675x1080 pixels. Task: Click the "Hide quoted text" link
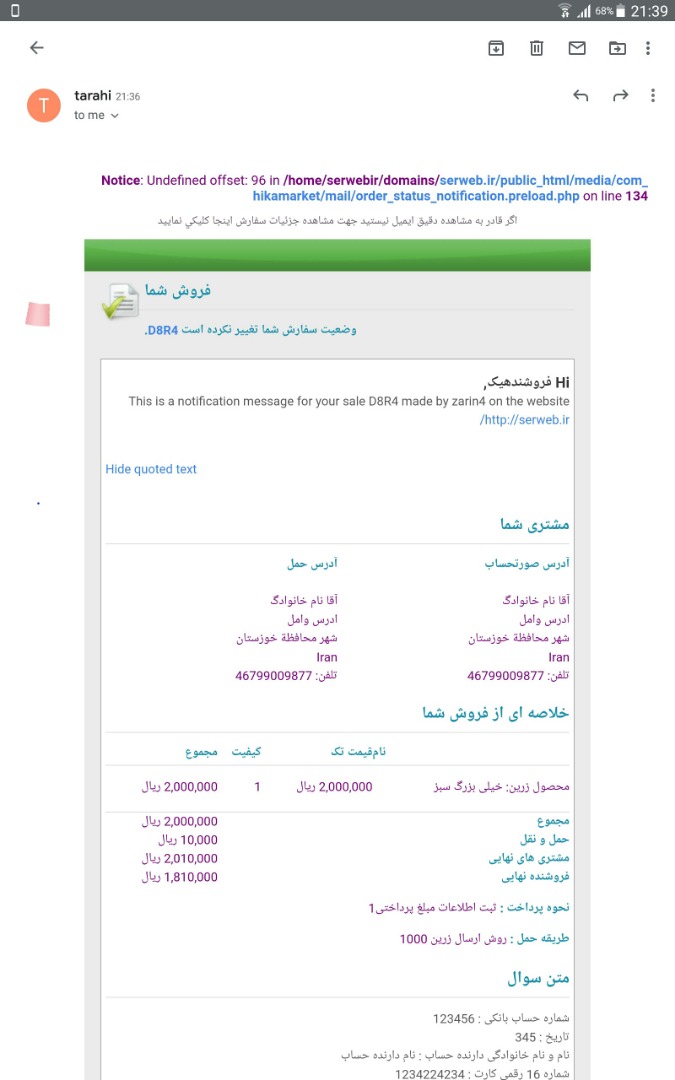point(151,469)
